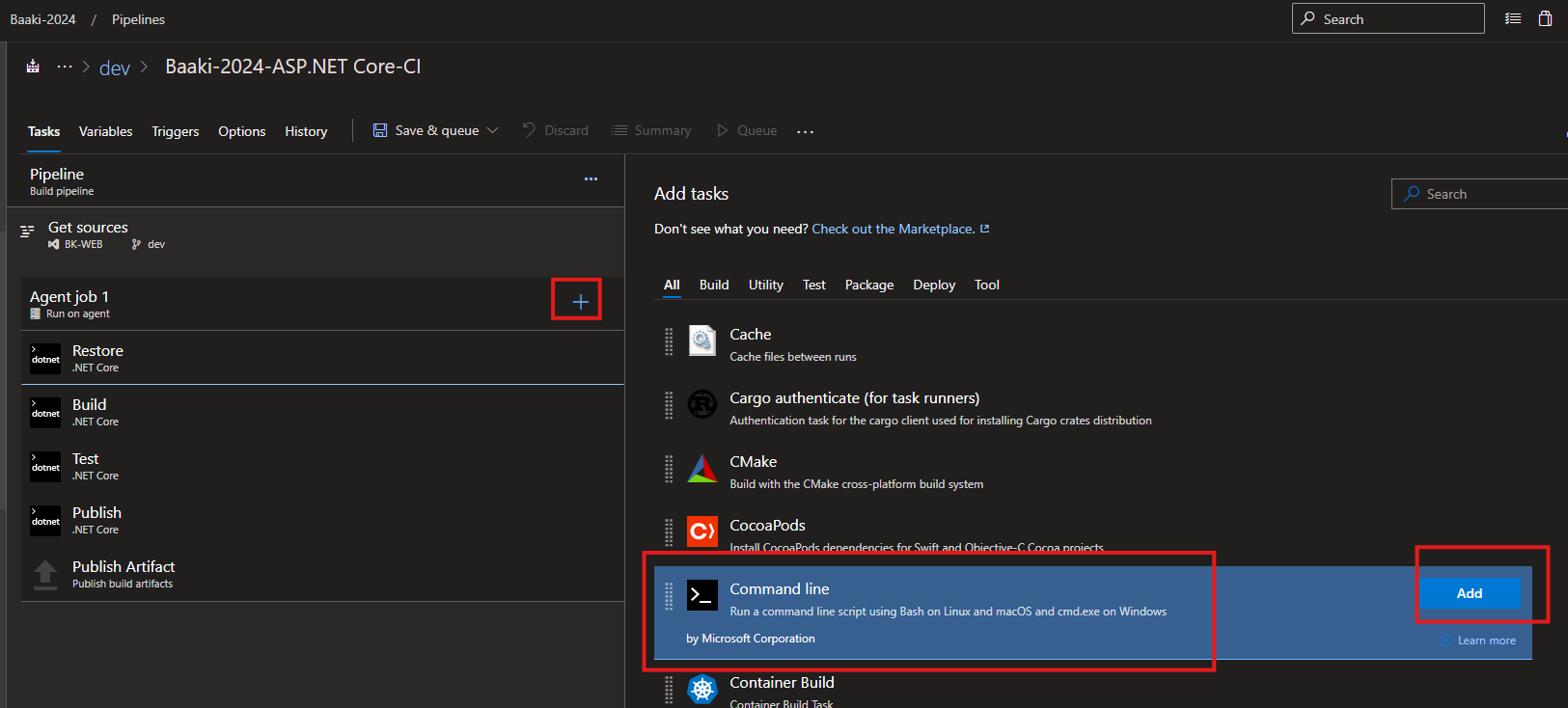Screen dimensions: 1568x708
Task: Click the Run on agent server icon
Action: (36, 314)
